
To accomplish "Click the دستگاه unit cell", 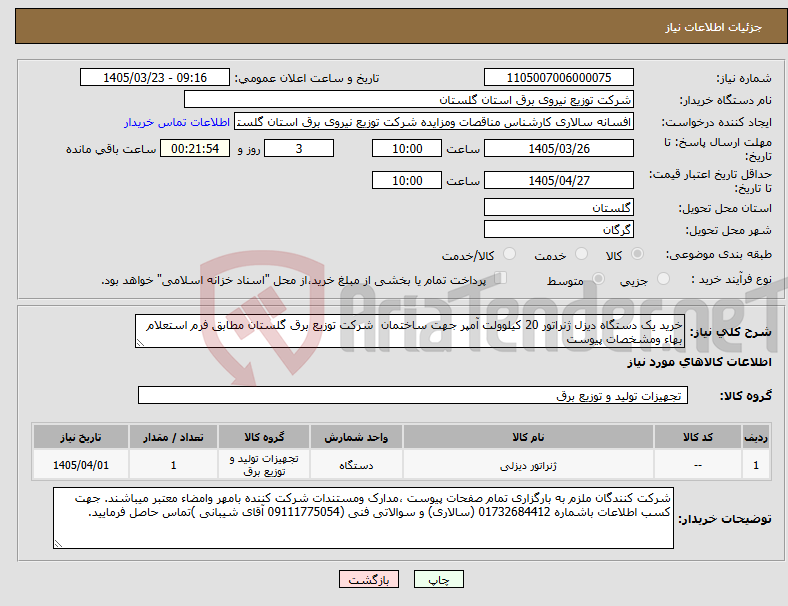I will 356,465.
